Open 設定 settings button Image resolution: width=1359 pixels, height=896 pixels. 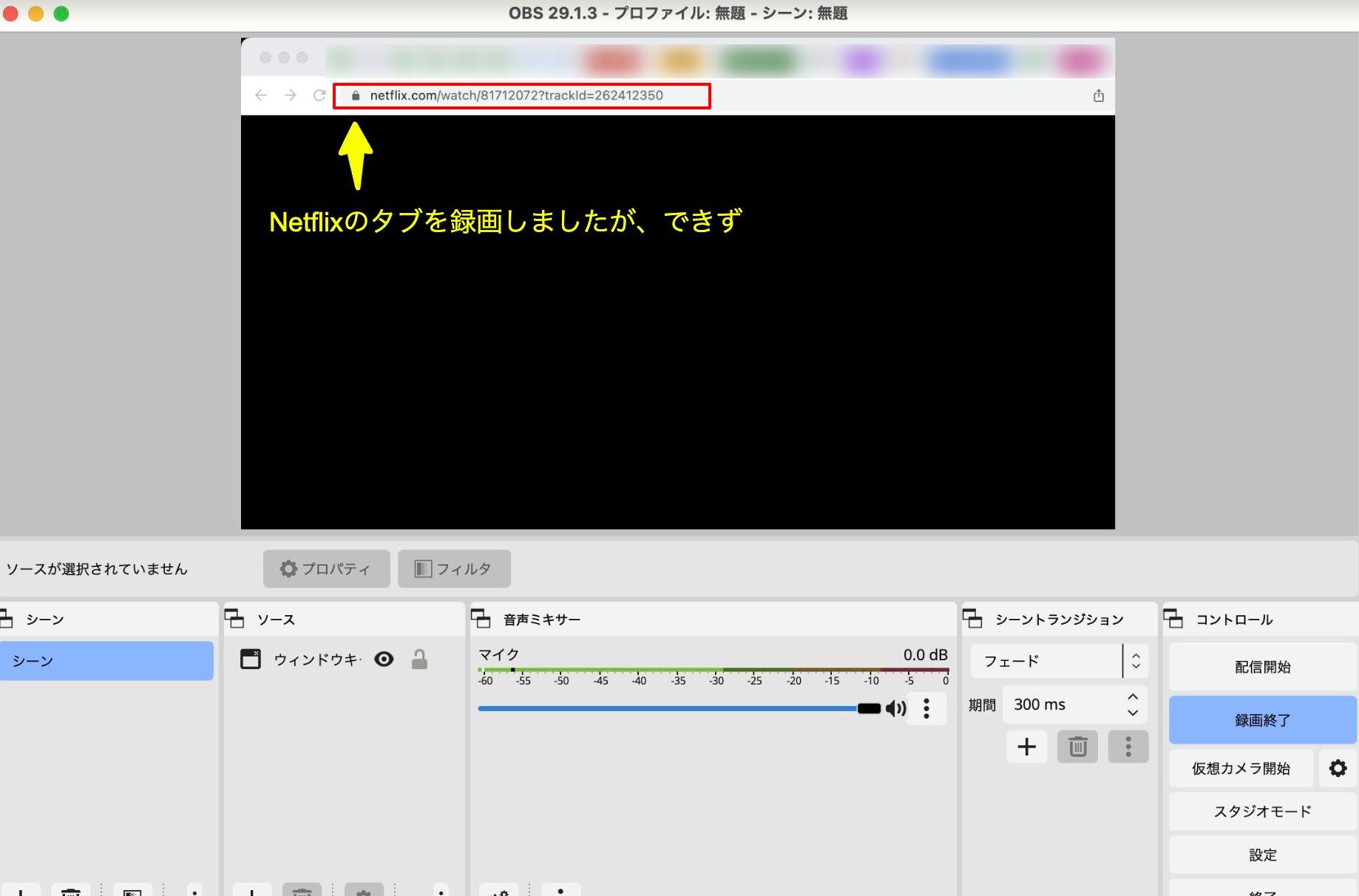tap(1262, 855)
